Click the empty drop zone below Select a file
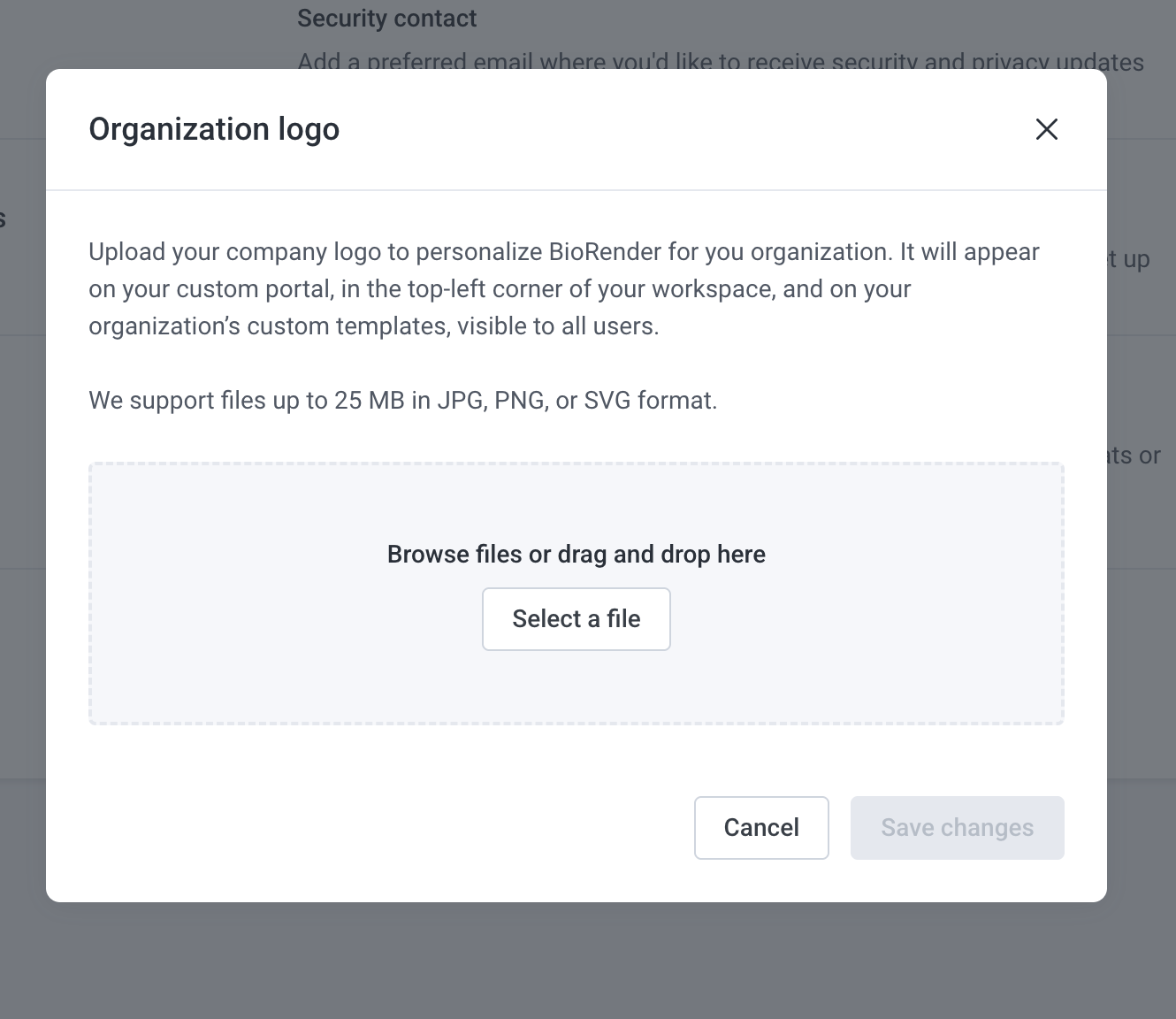Image resolution: width=1176 pixels, height=1019 pixels. [x=577, y=687]
